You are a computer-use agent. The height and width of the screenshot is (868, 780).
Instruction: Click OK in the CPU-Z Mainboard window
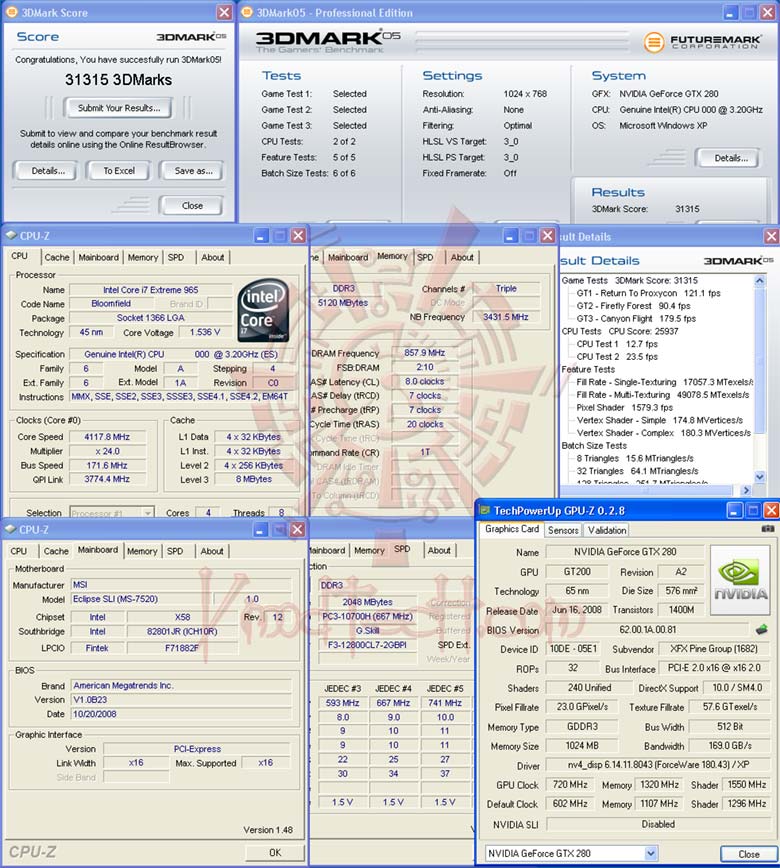tap(275, 852)
